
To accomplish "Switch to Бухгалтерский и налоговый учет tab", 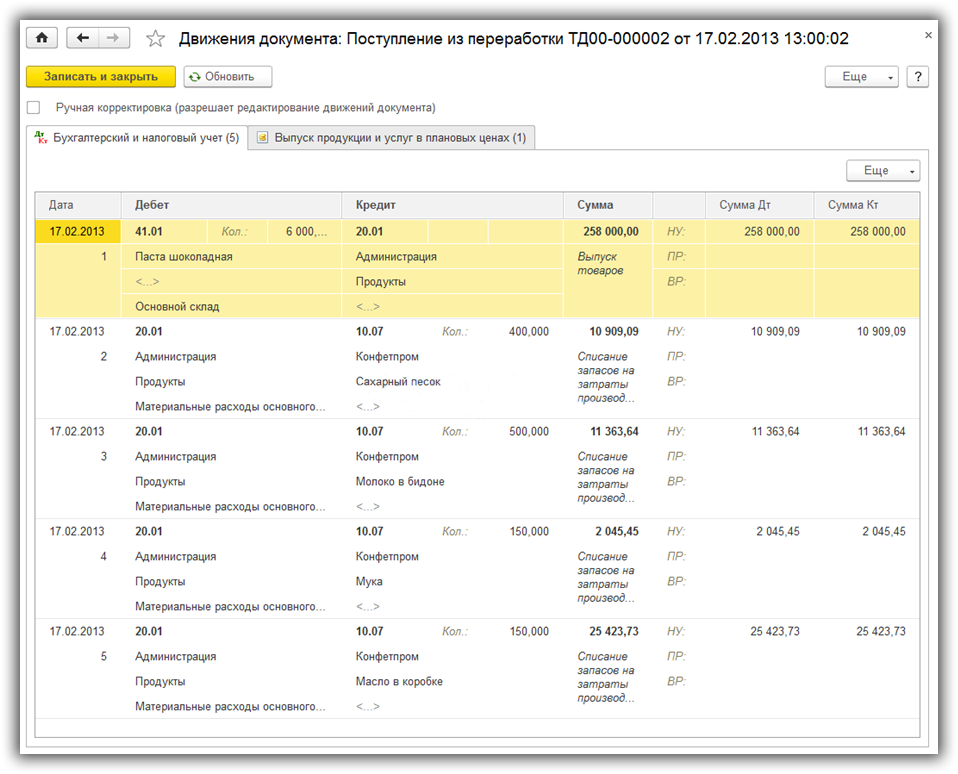I will tap(136, 138).
